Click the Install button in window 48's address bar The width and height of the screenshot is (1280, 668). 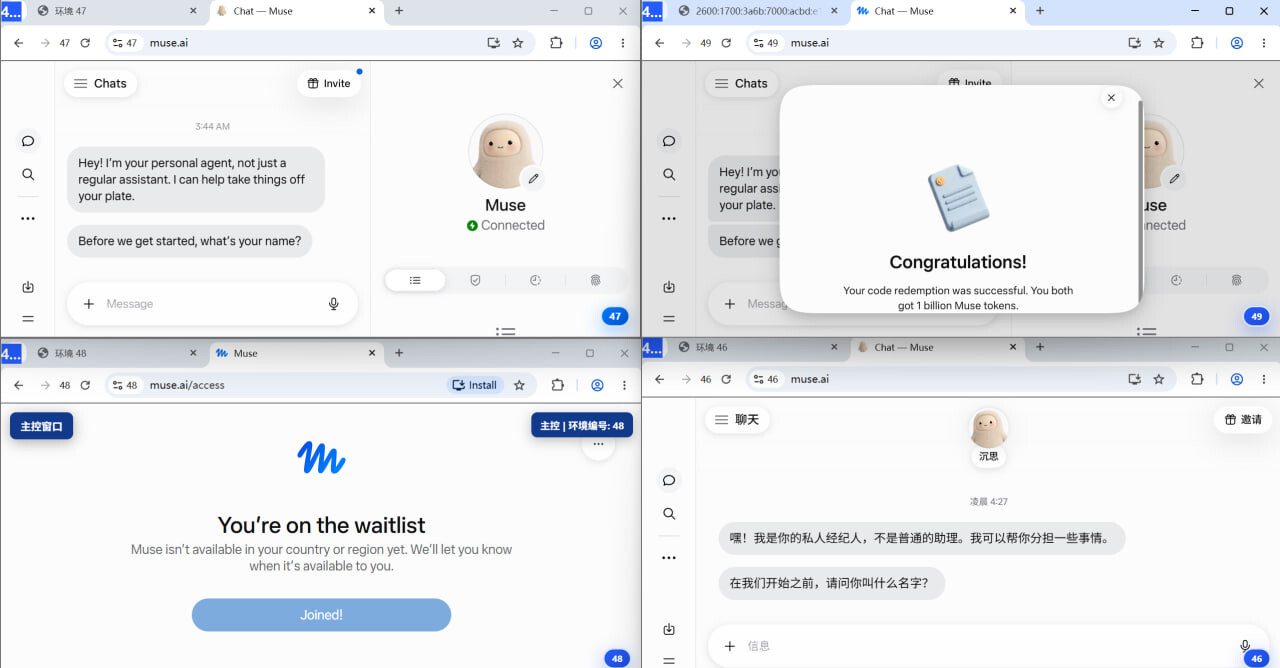coord(475,385)
